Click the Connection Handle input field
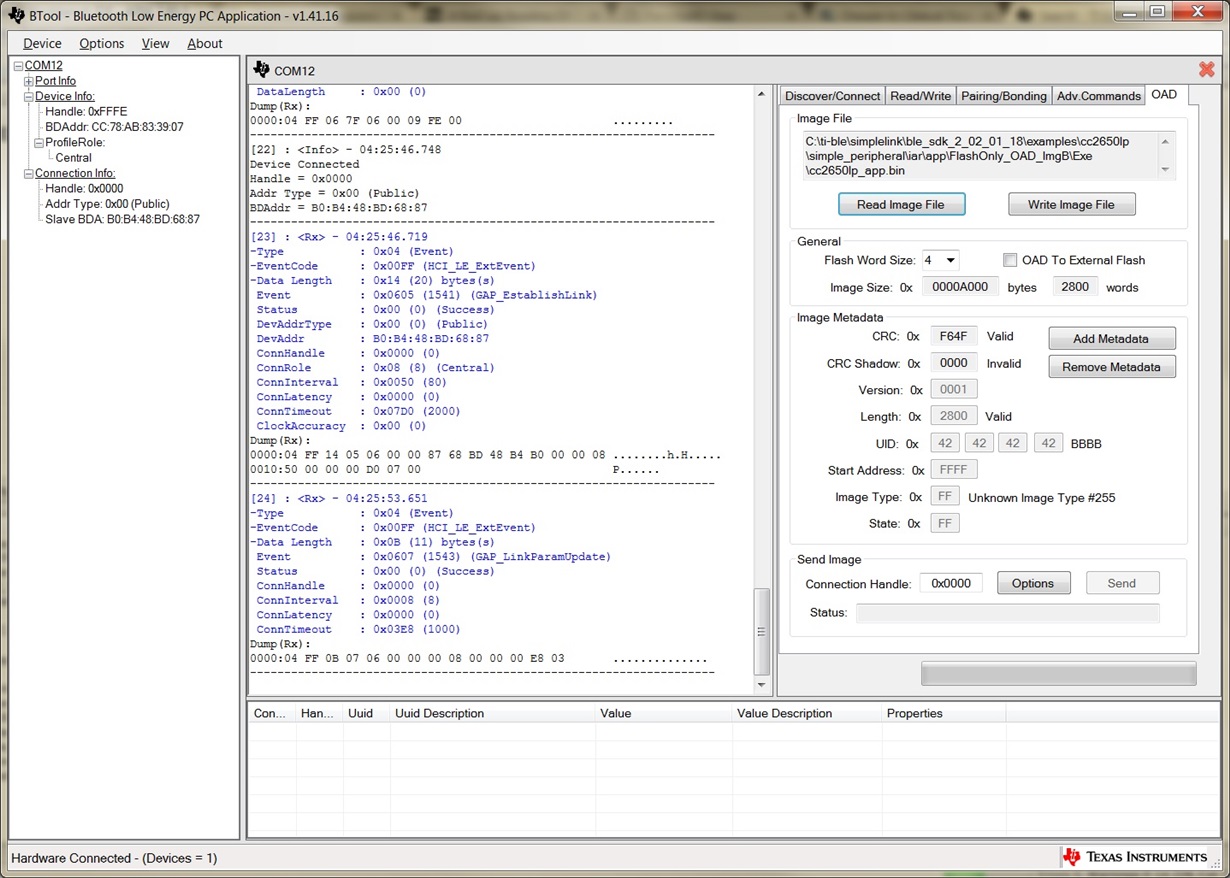 pos(951,583)
